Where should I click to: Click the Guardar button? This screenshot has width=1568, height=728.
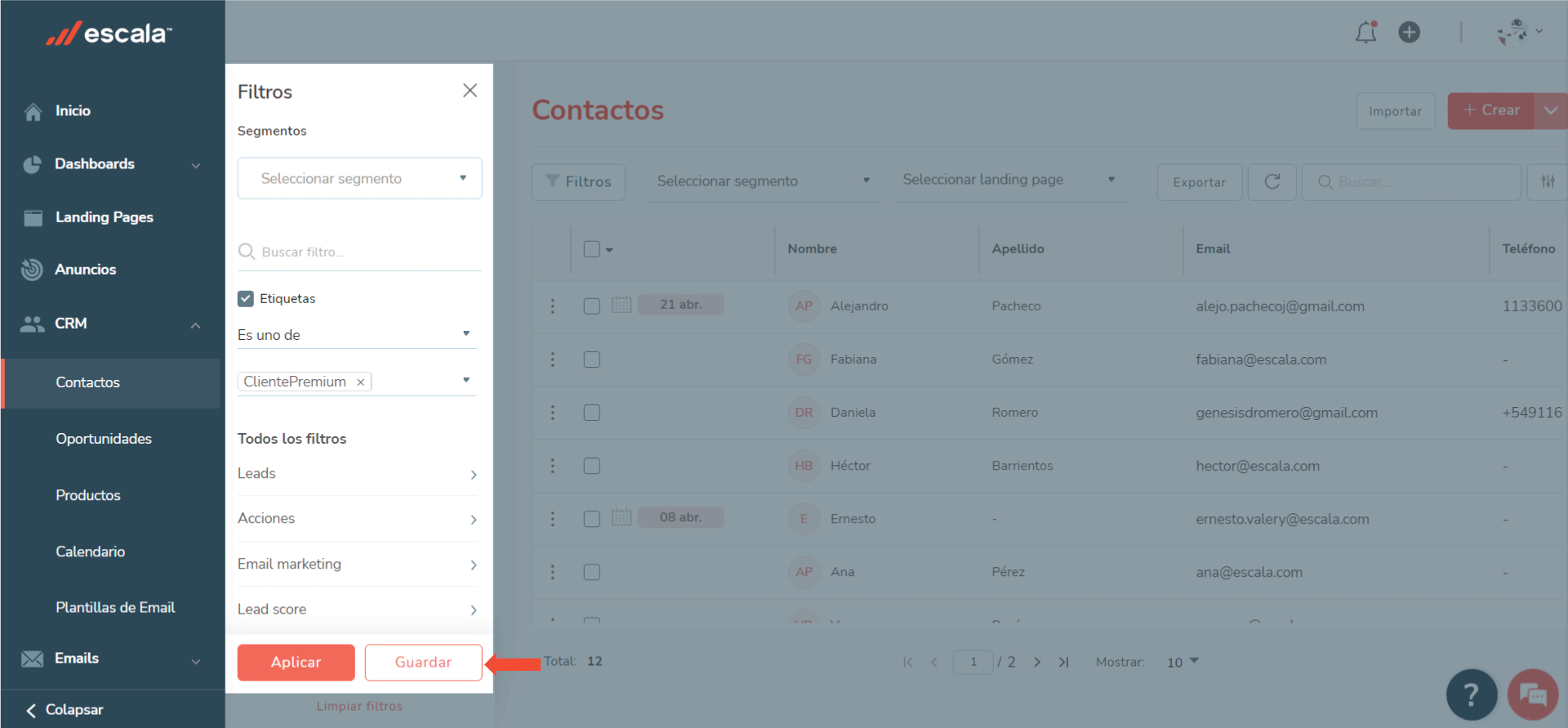[423, 663]
